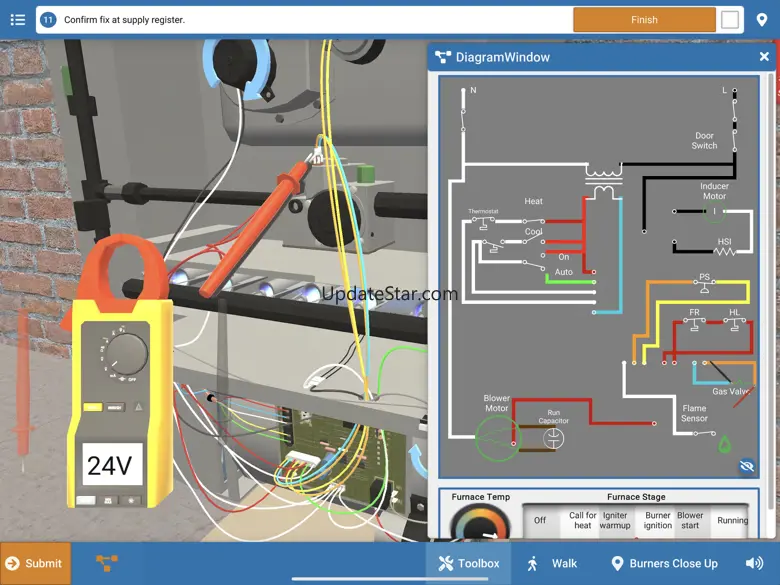Tick the checkbox next to Finish
The height and width of the screenshot is (585, 780).
[x=729, y=20]
